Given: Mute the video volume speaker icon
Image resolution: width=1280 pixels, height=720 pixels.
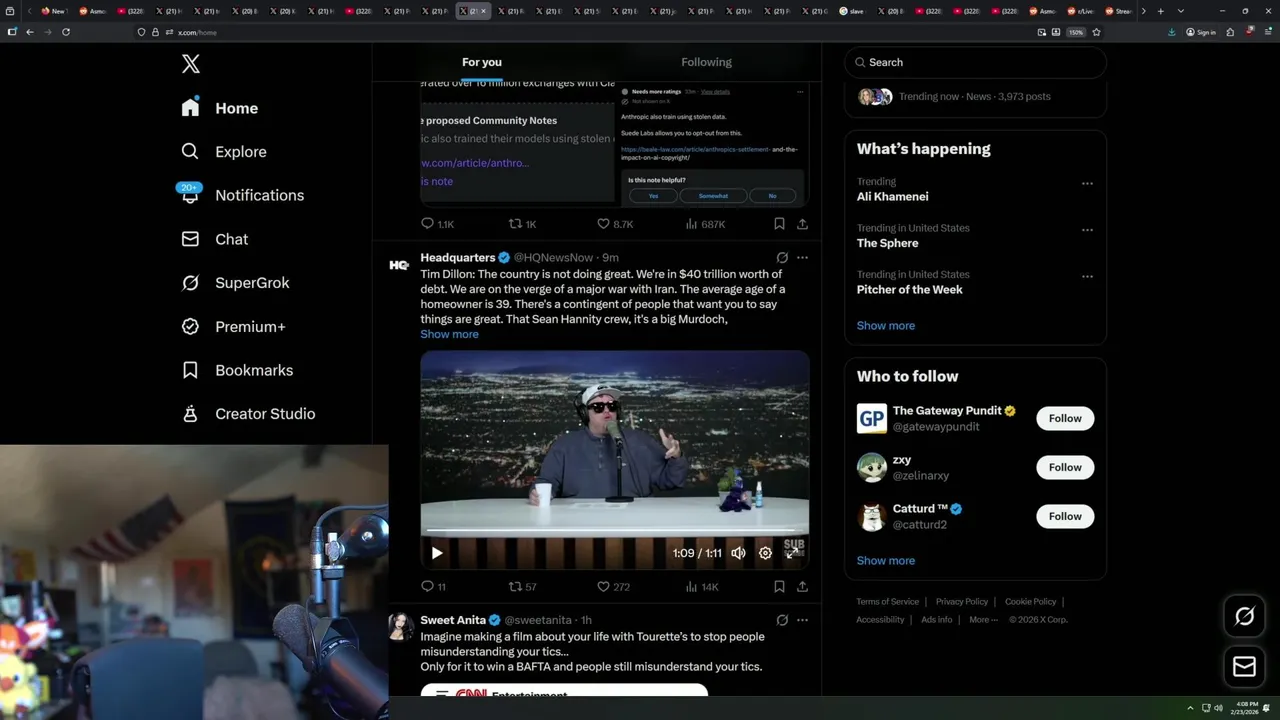Looking at the screenshot, I should tap(738, 553).
